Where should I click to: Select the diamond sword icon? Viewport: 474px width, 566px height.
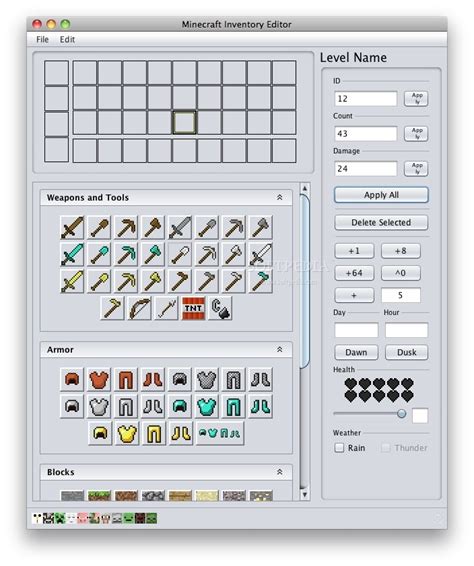[x=72, y=254]
